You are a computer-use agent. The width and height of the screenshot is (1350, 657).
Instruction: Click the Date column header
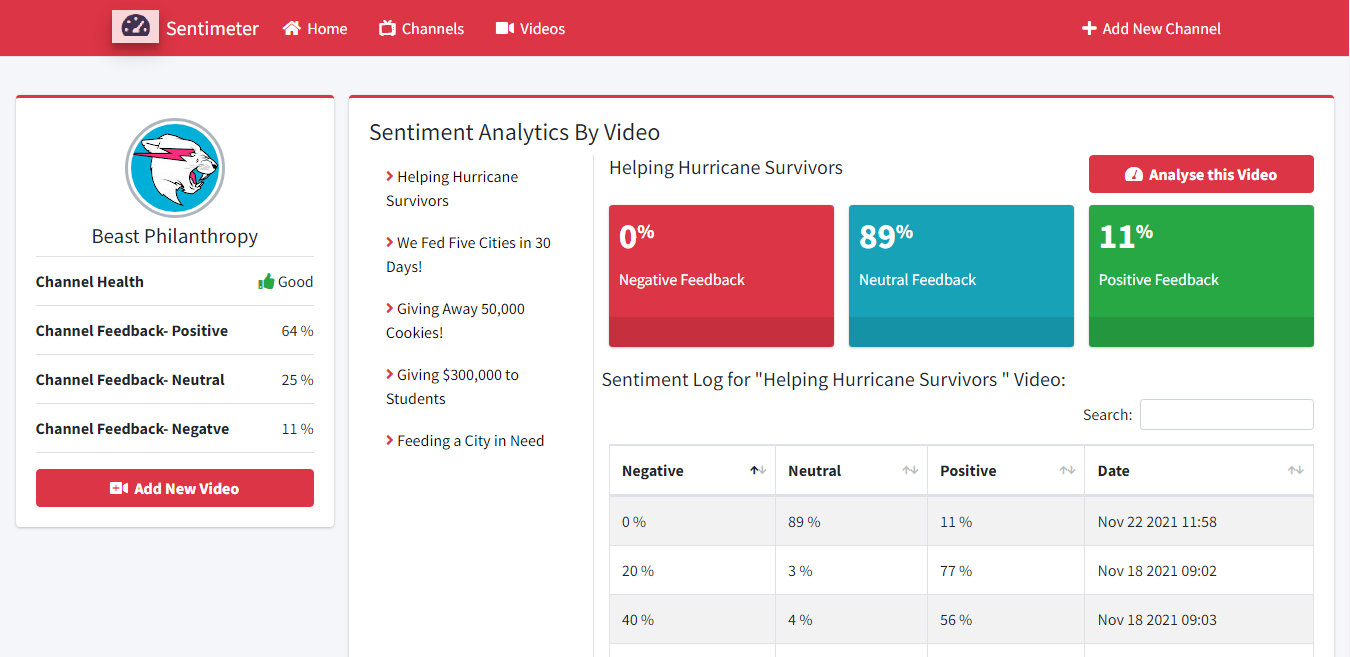click(1199, 471)
